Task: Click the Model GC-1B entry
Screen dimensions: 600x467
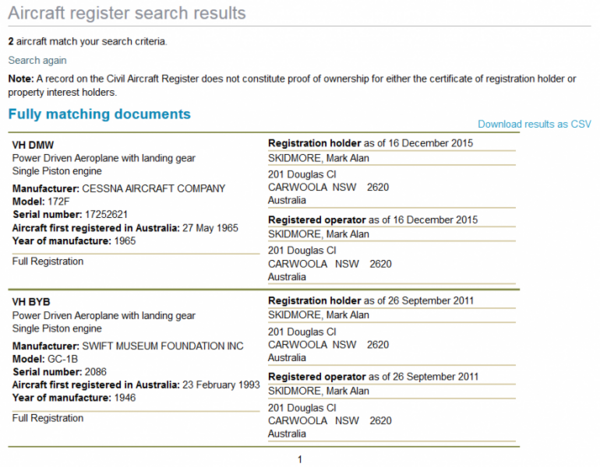Action: click(42, 357)
